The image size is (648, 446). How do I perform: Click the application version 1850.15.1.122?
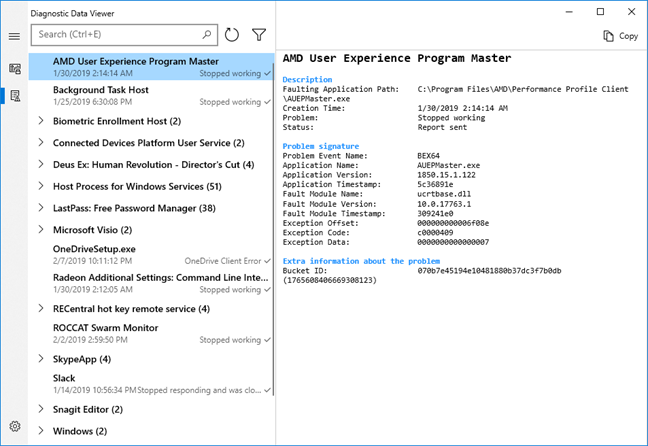click(x=446, y=175)
